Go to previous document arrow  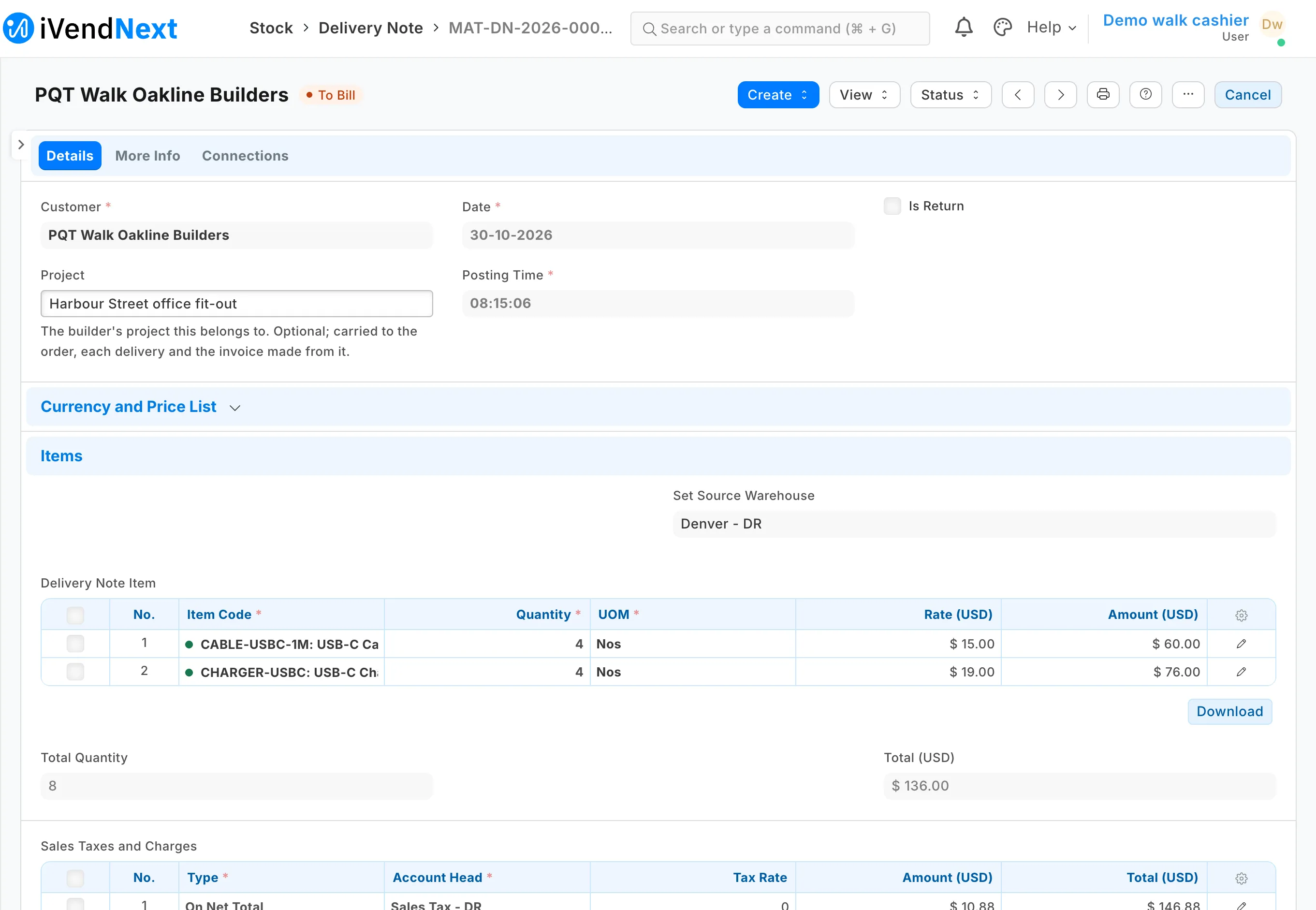click(x=1018, y=95)
